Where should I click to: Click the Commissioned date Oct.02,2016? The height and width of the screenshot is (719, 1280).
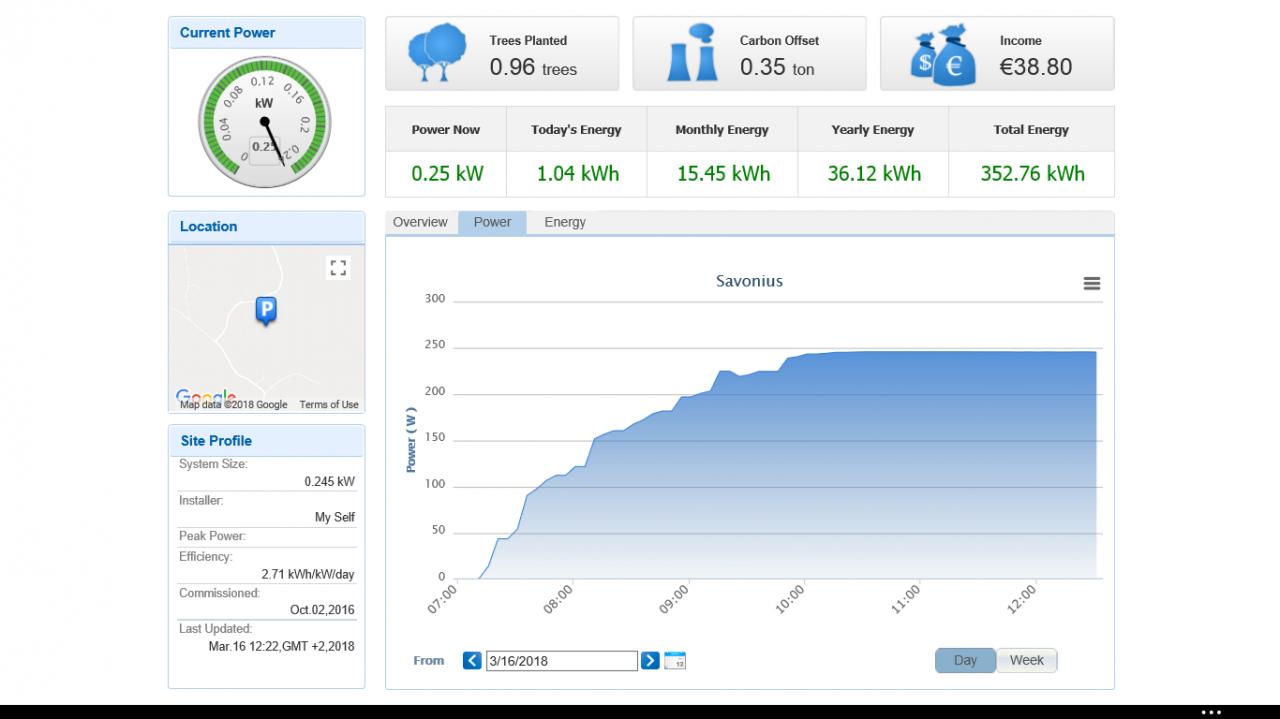coord(322,609)
